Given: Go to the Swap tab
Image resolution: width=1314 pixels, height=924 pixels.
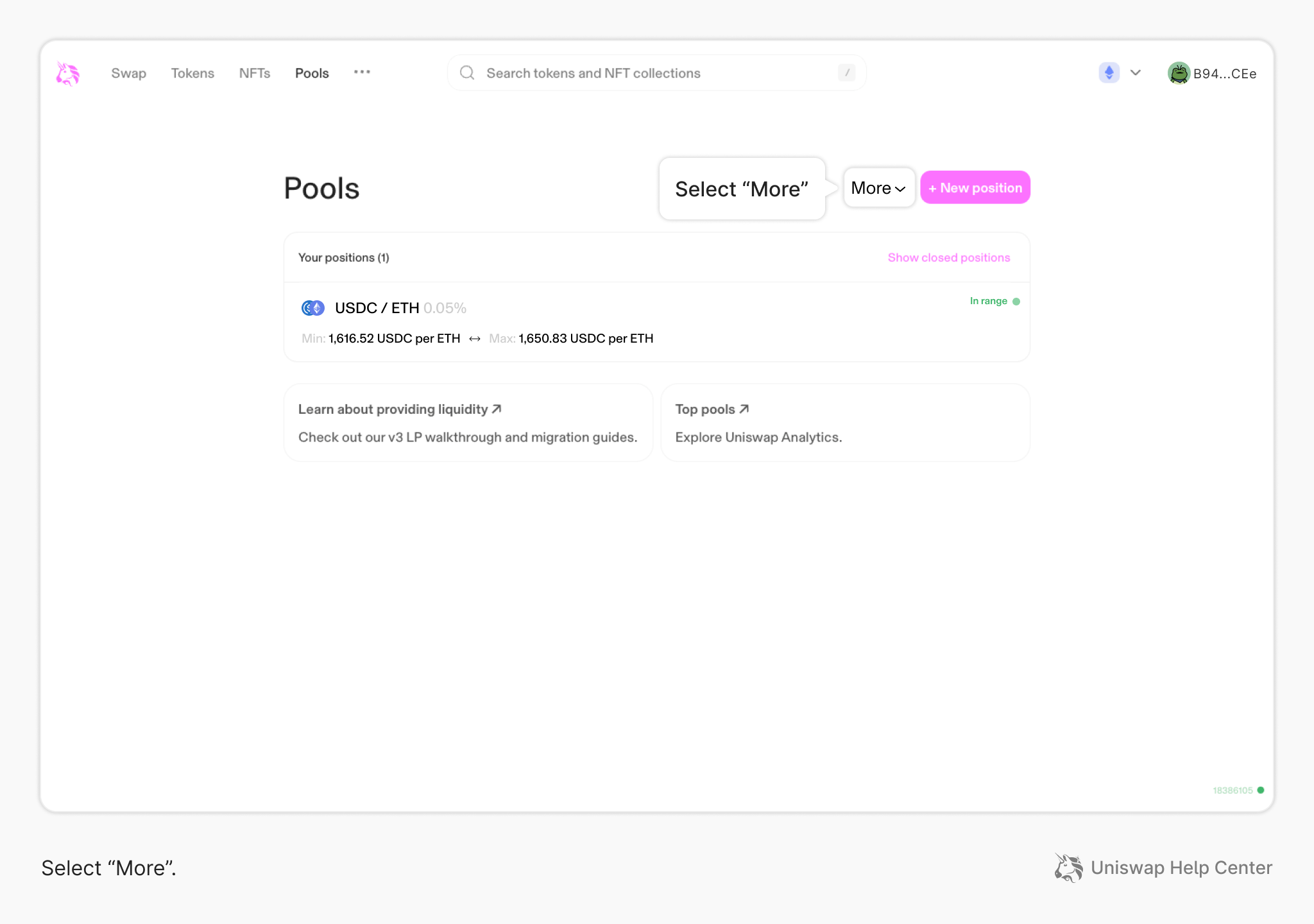Looking at the screenshot, I should [128, 73].
